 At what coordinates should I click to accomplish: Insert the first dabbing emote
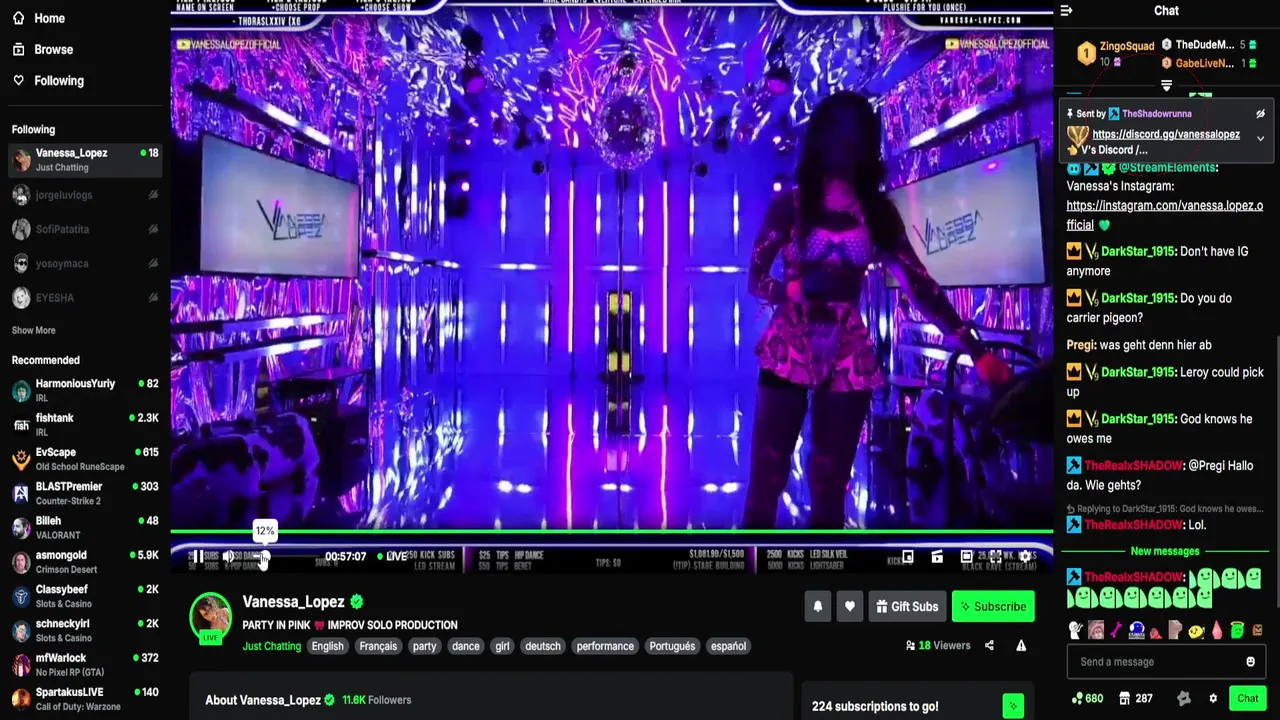(1076, 630)
